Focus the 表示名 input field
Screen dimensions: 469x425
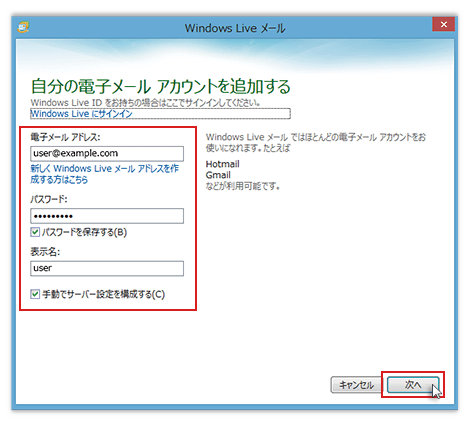pyautogui.click(x=107, y=268)
